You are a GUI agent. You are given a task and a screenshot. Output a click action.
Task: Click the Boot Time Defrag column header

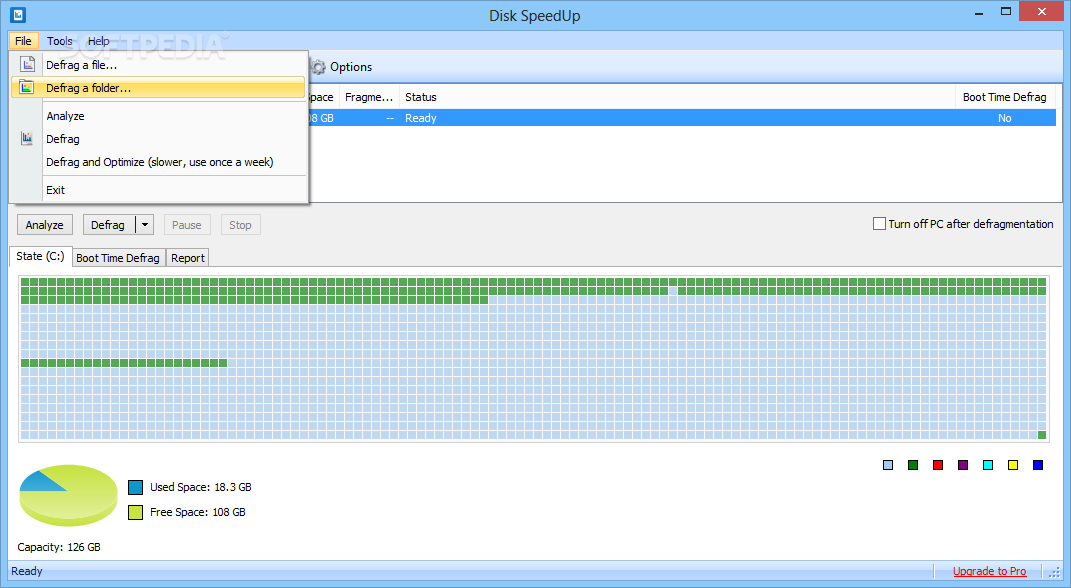[x=1005, y=97]
